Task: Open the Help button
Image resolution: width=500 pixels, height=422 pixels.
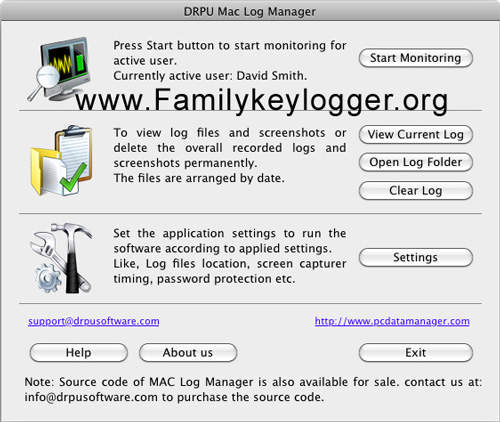Action: pos(79,353)
